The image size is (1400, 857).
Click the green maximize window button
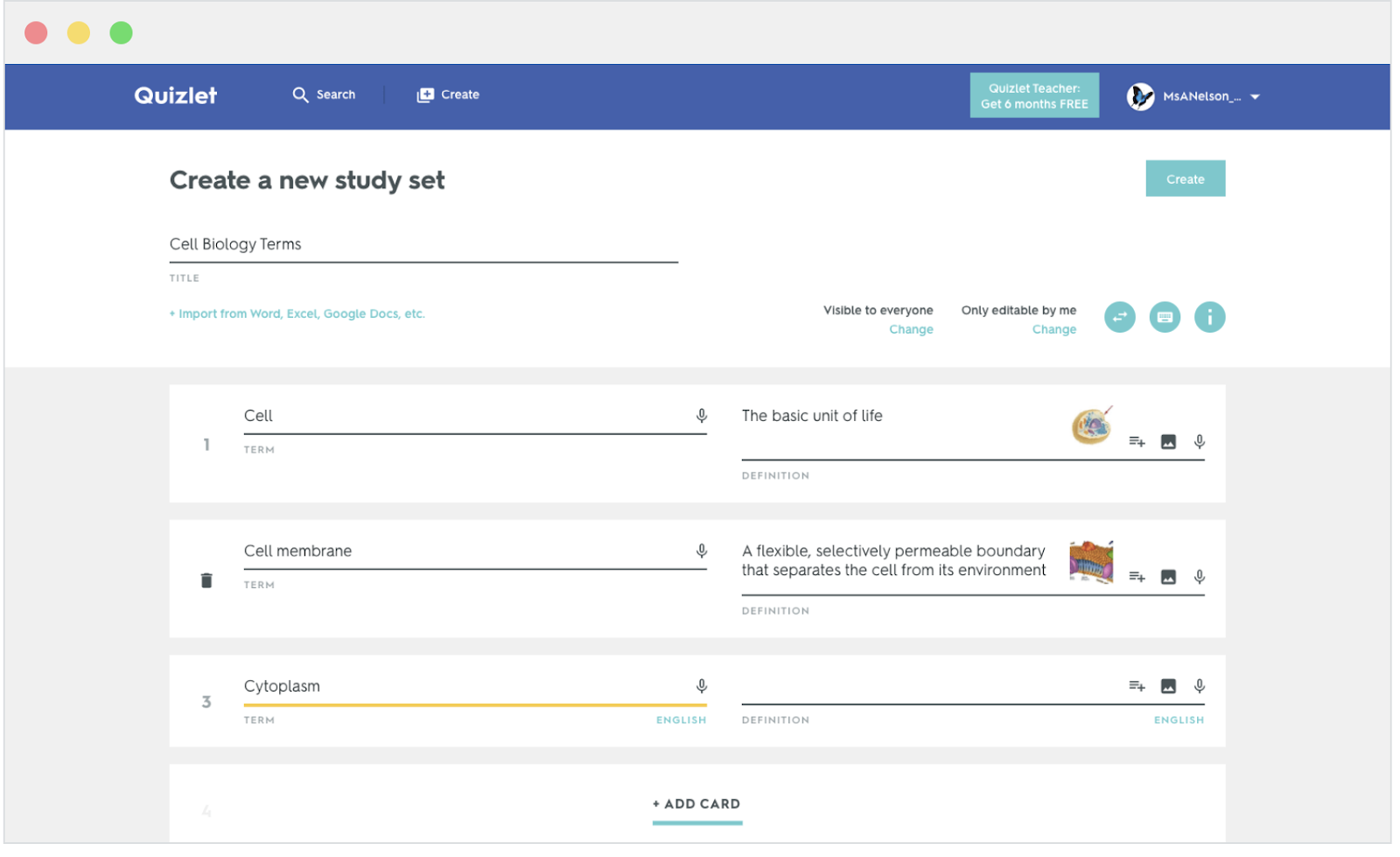click(x=121, y=32)
